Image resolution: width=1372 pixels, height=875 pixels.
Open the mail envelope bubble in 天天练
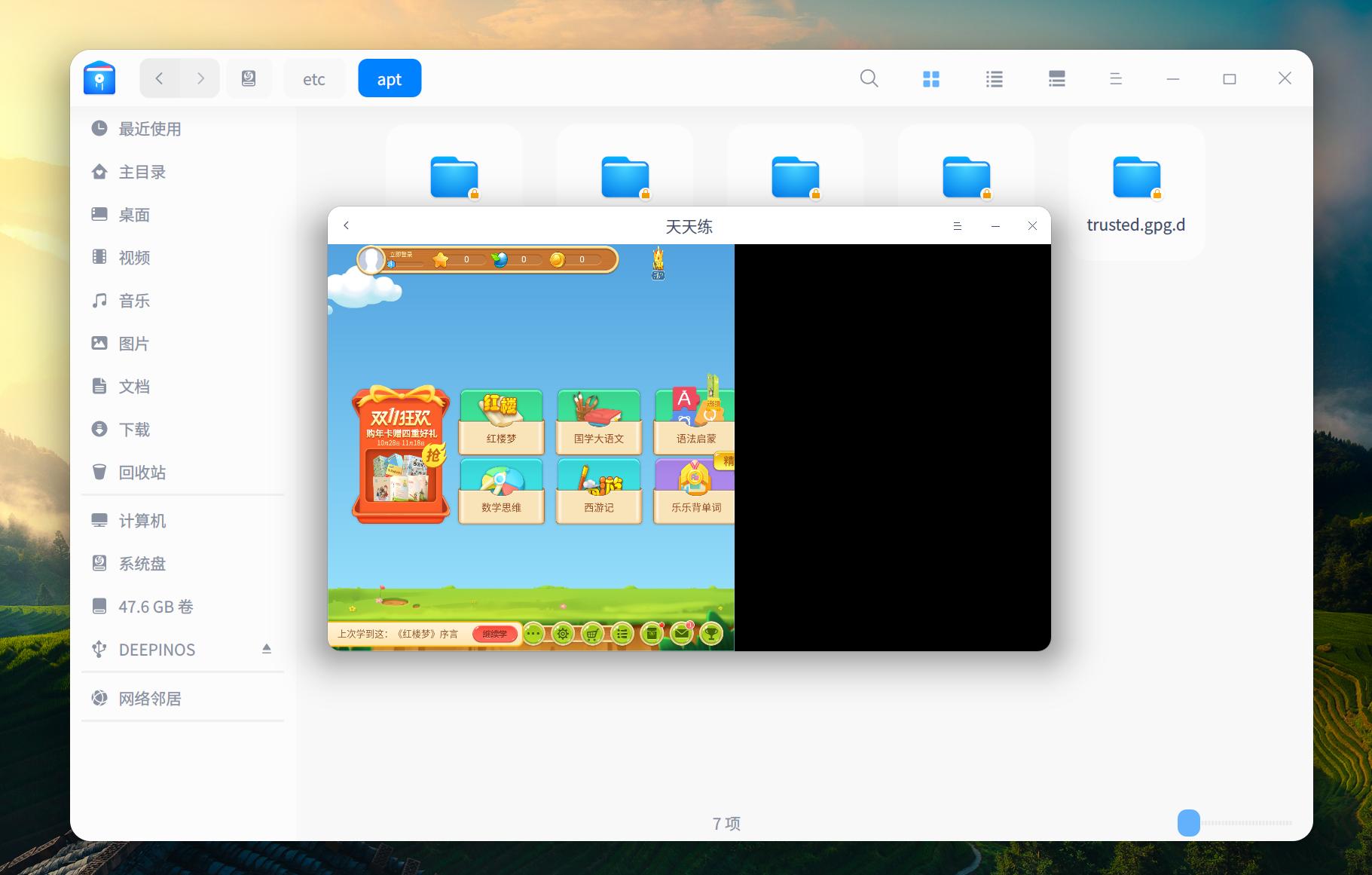[682, 634]
